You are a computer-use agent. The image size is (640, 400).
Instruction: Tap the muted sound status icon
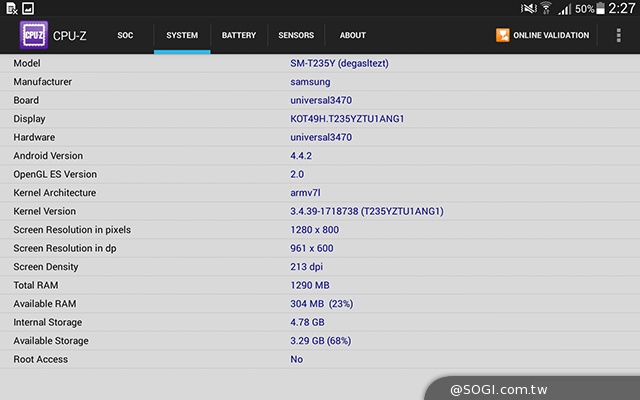pos(528,8)
